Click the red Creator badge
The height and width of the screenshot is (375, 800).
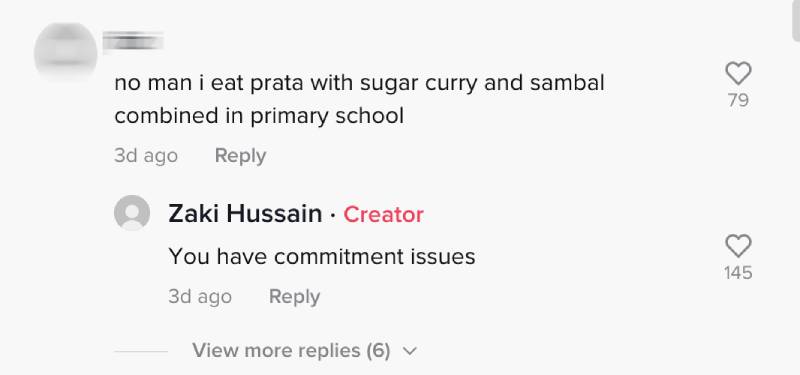click(x=383, y=214)
